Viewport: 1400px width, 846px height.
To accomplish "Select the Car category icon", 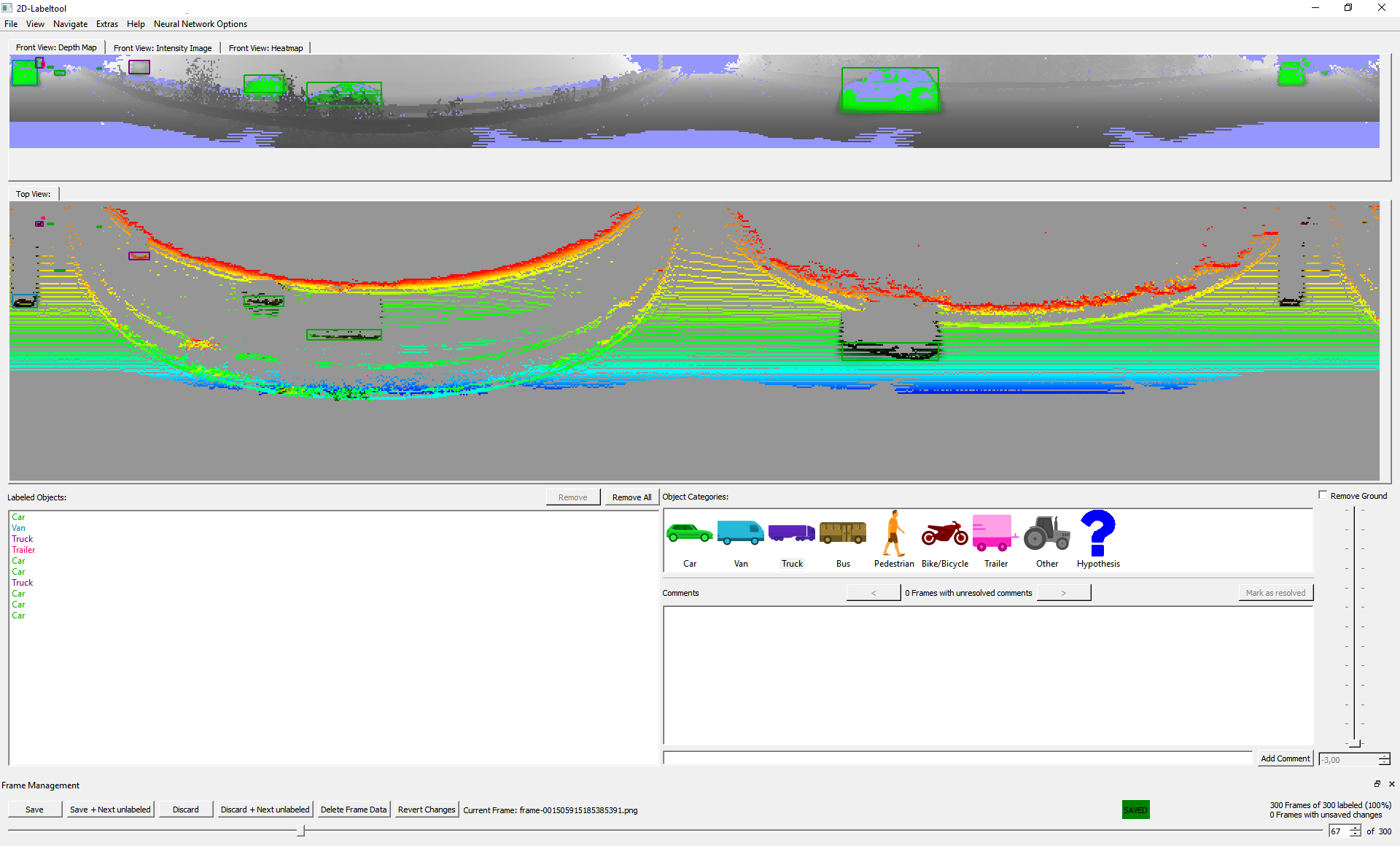I will [689, 534].
